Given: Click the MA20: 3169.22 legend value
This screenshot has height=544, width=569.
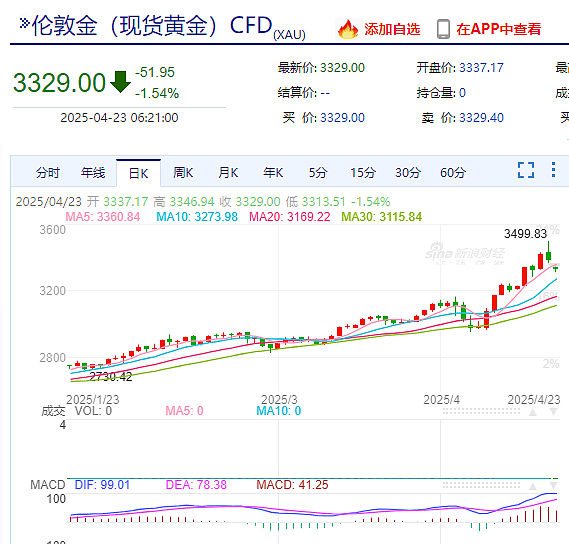Looking at the screenshot, I should click(x=290, y=217).
